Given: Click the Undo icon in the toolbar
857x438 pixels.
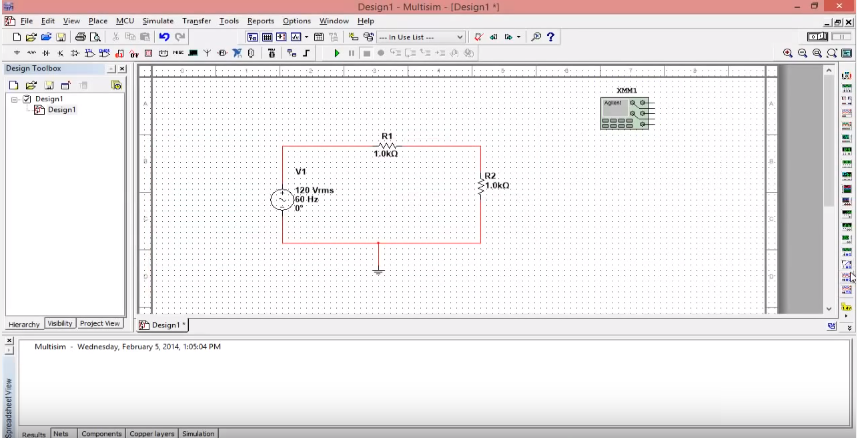Looking at the screenshot, I should 164,37.
